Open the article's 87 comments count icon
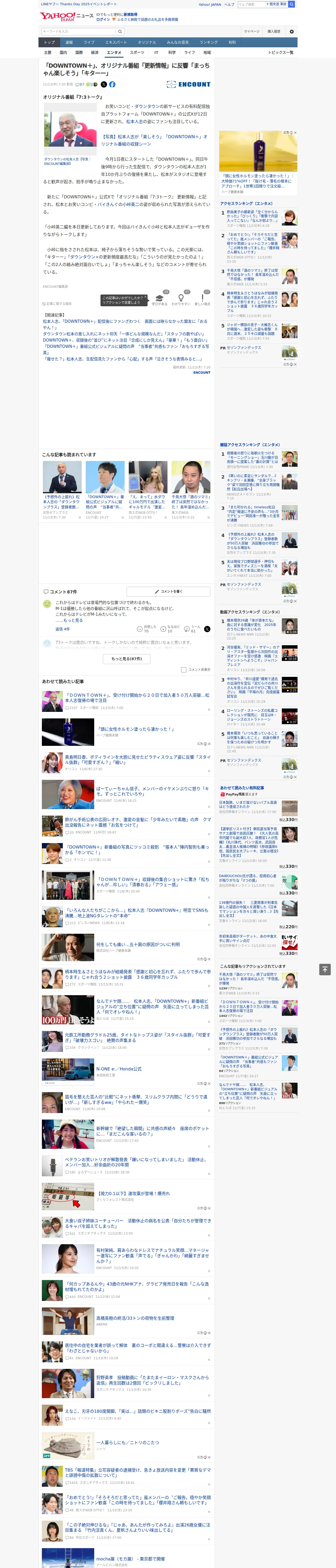 click(x=80, y=85)
